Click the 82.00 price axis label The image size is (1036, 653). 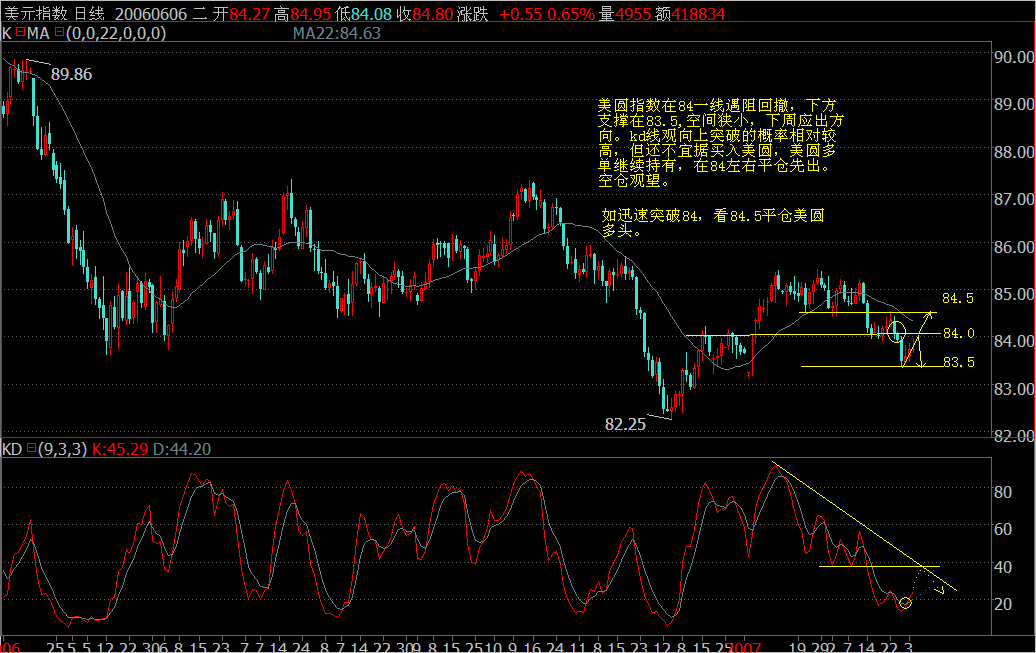click(1014, 436)
